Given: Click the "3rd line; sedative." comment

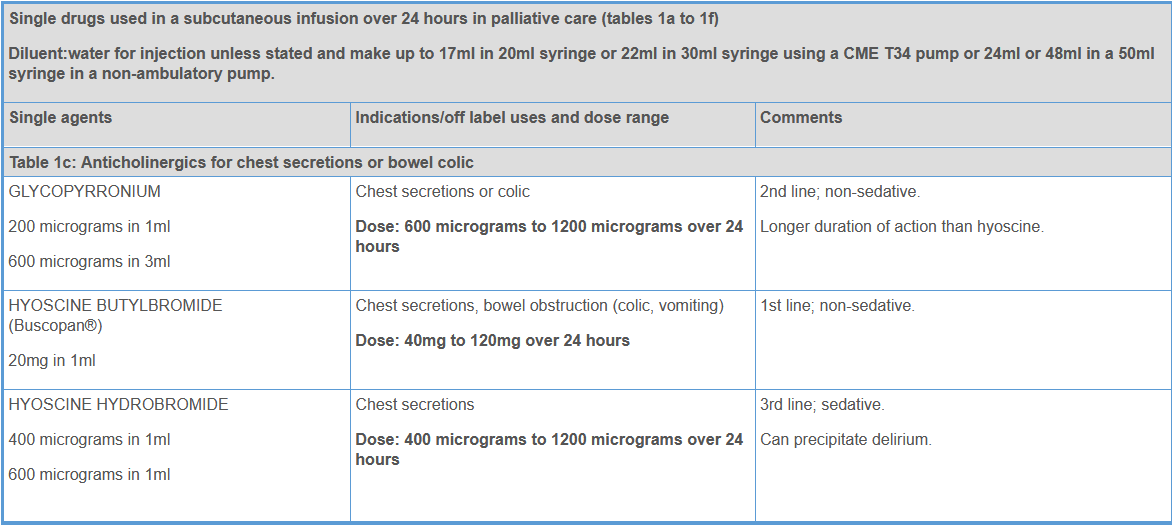Looking at the screenshot, I should click(822, 405).
